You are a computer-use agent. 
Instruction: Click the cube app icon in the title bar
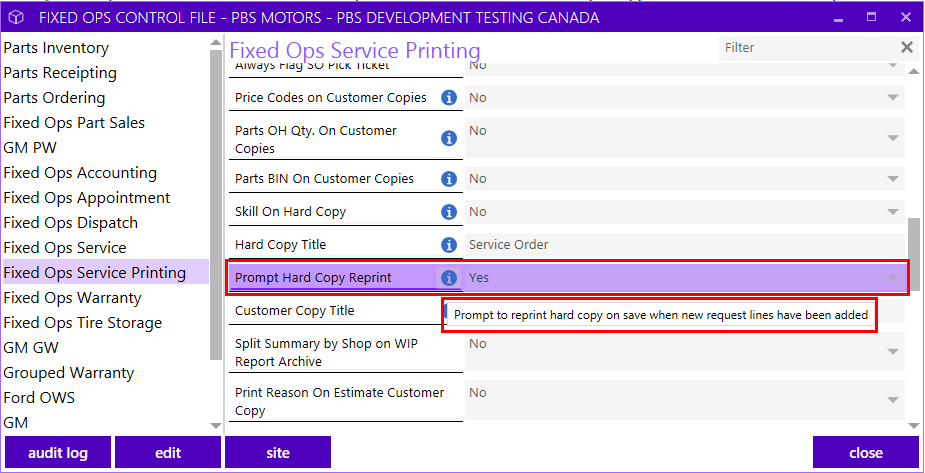point(16,18)
